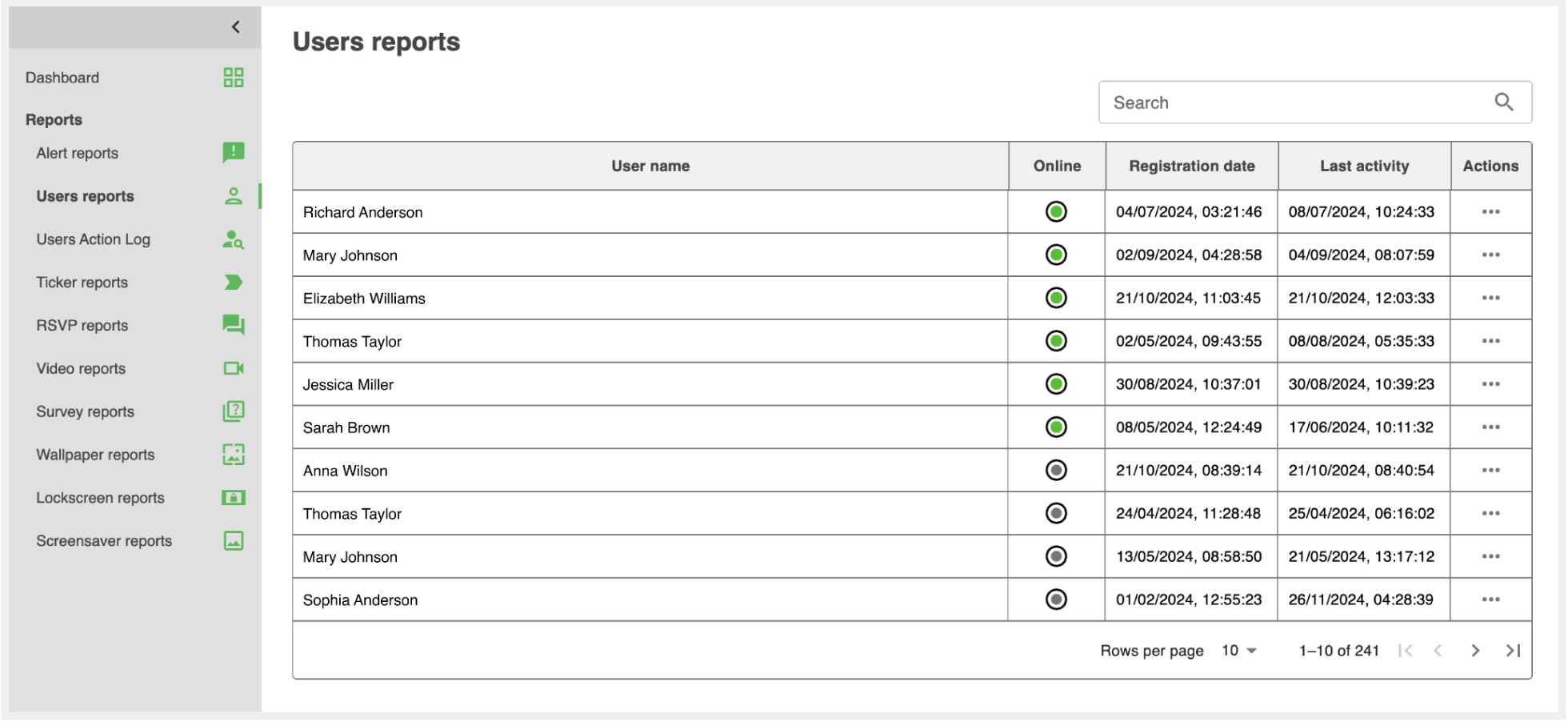
Task: Click Anna Wilson's offline status indicator
Action: [x=1056, y=471]
